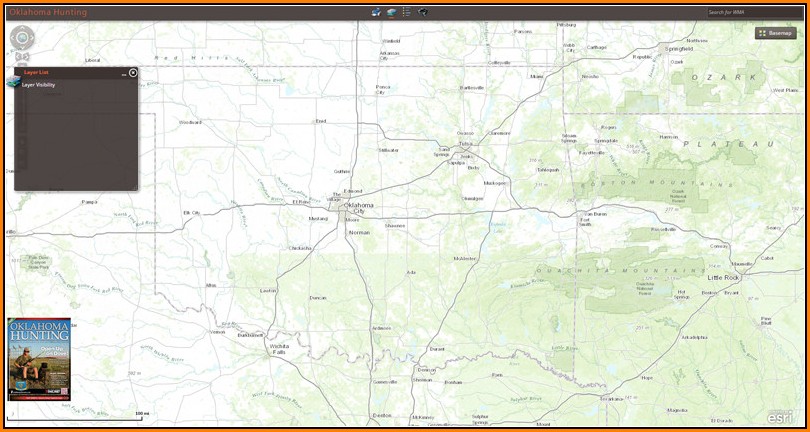The width and height of the screenshot is (810, 432).
Task: Go to next map extent
Action: click(26, 56)
